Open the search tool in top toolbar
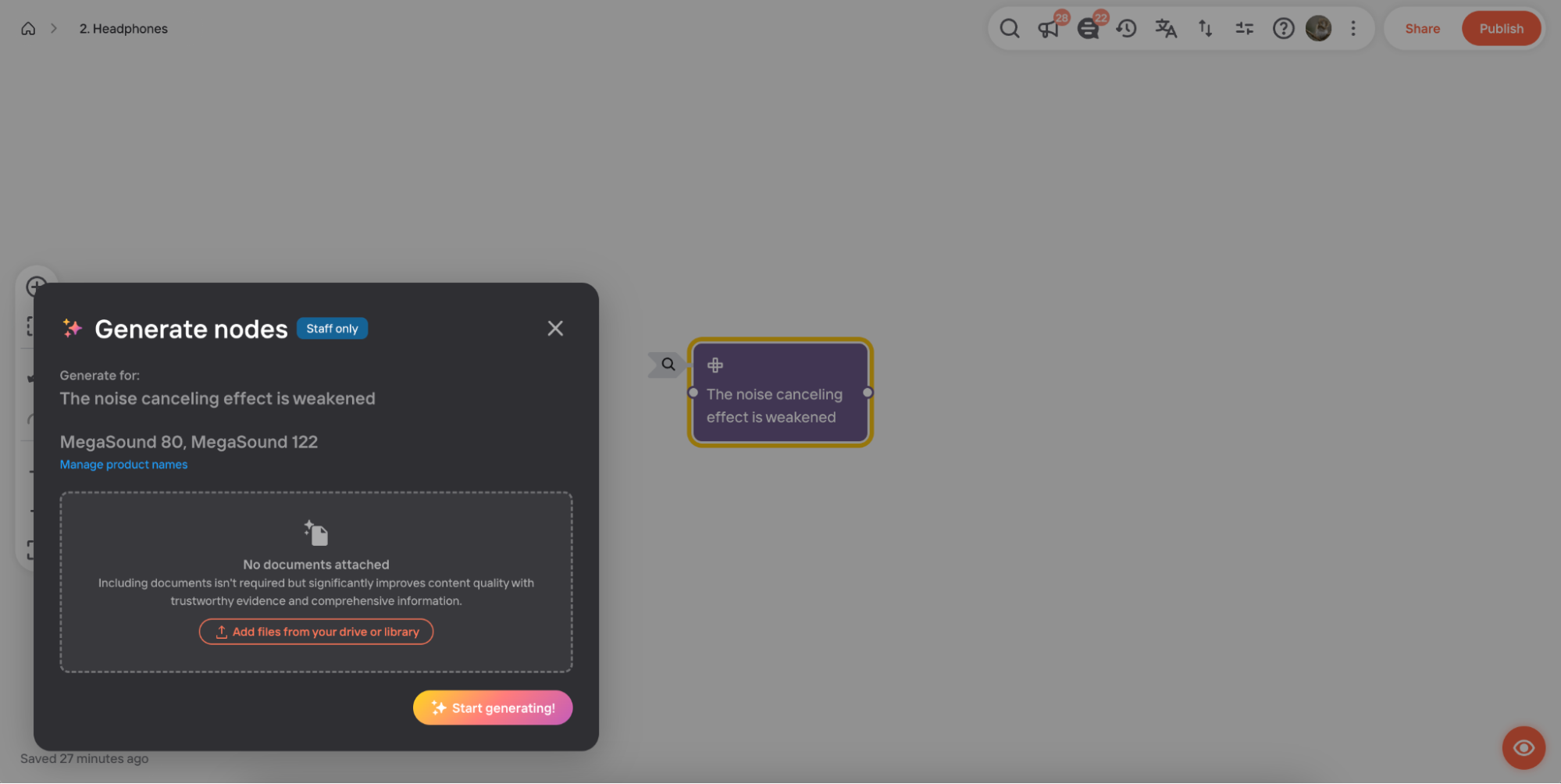 click(1009, 29)
